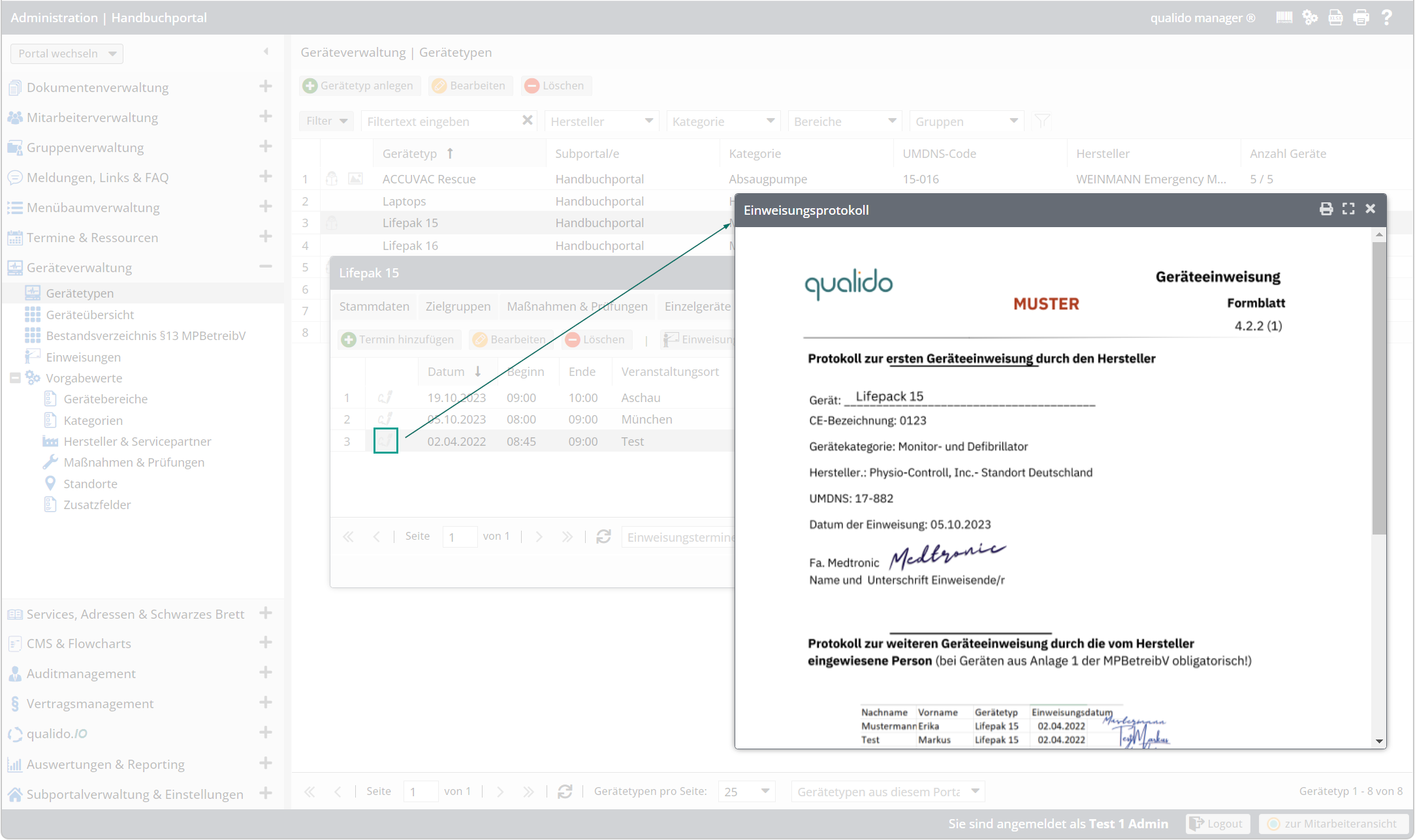Image resolution: width=1415 pixels, height=840 pixels.
Task: Expand Dokumentenverwaltung menu section
Action: click(x=265, y=86)
